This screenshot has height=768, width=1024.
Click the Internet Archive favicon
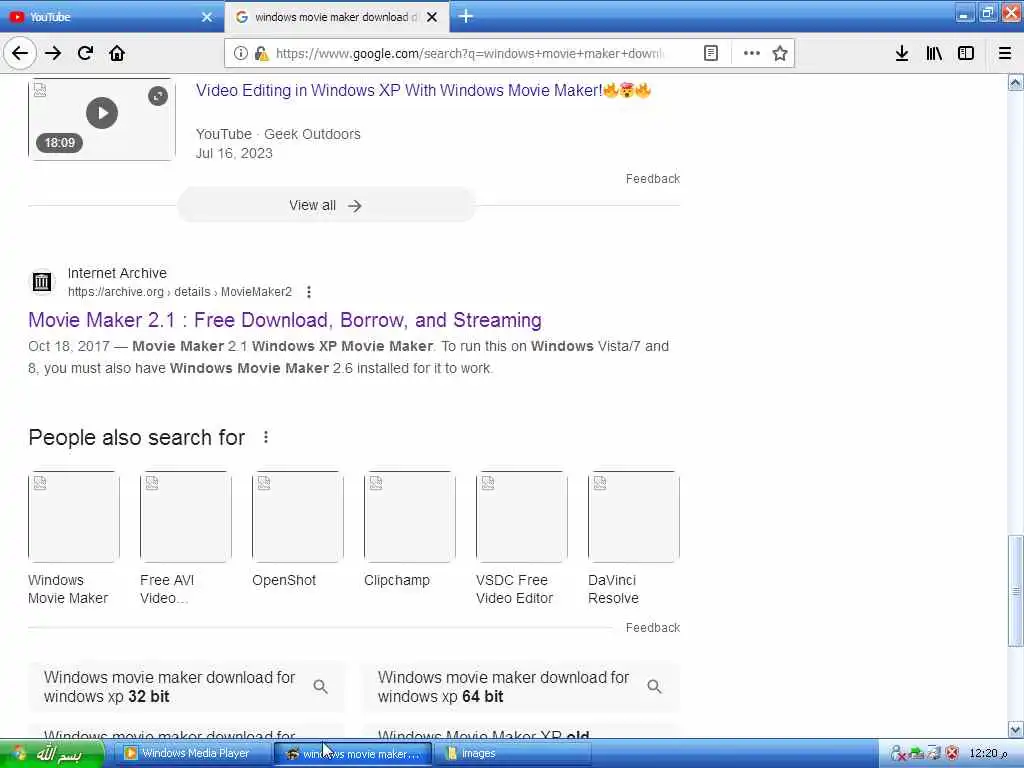point(42,282)
